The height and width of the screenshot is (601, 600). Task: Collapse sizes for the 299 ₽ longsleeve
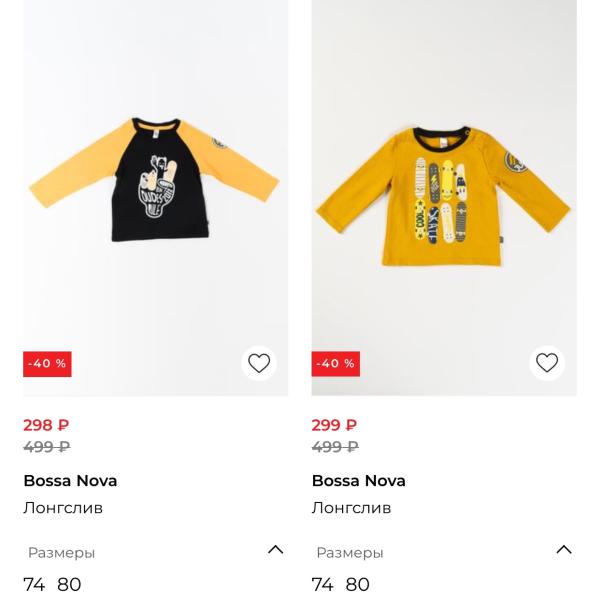click(564, 550)
